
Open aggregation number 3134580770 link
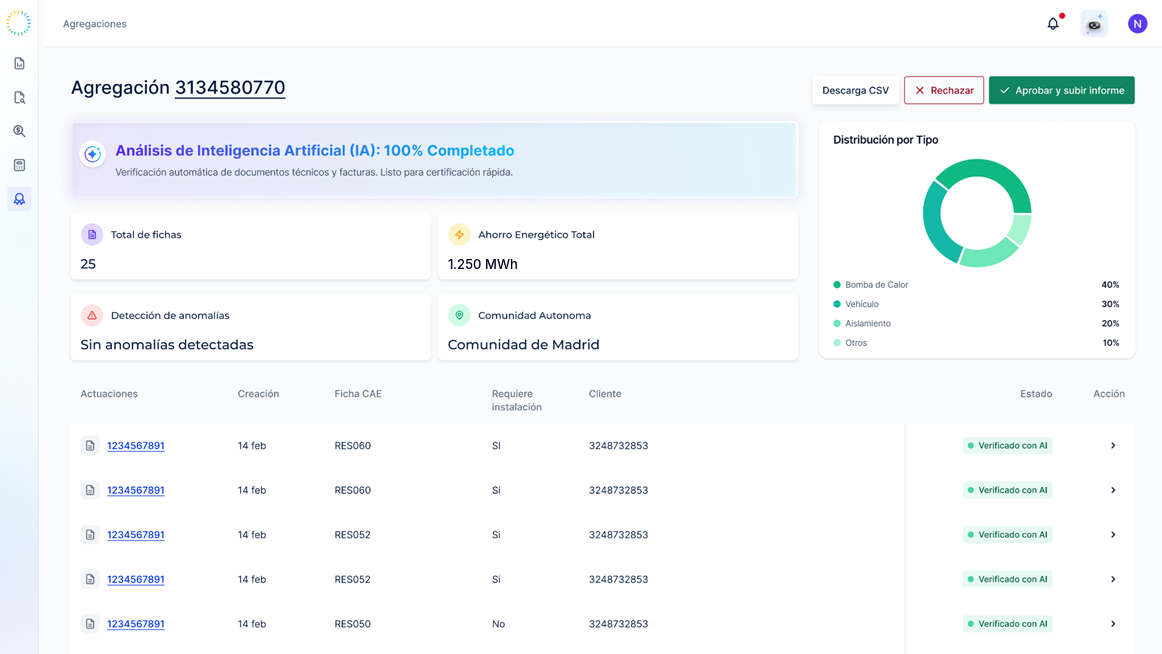point(230,88)
